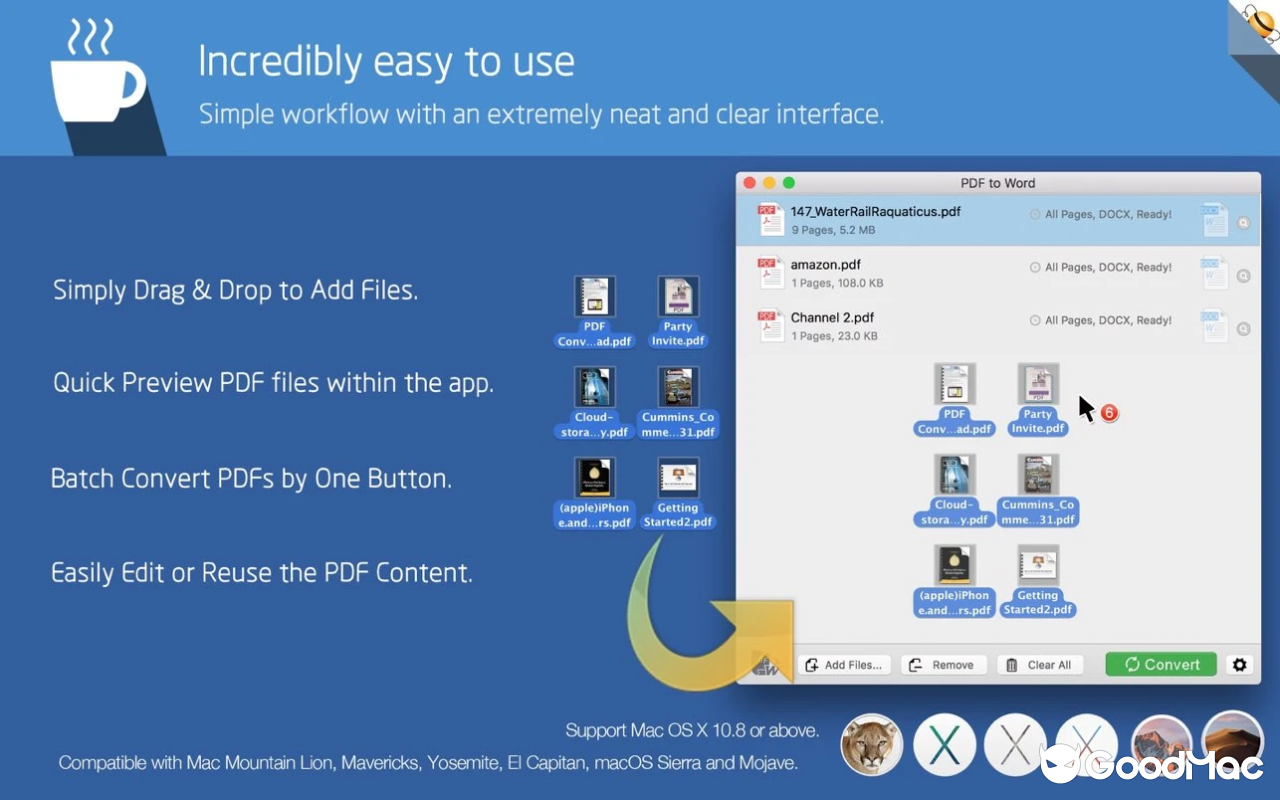Click the PDF icon beside 147_WaterRailRaquaticus.pdf
Screen dimensions: 1280x800
tap(771, 220)
